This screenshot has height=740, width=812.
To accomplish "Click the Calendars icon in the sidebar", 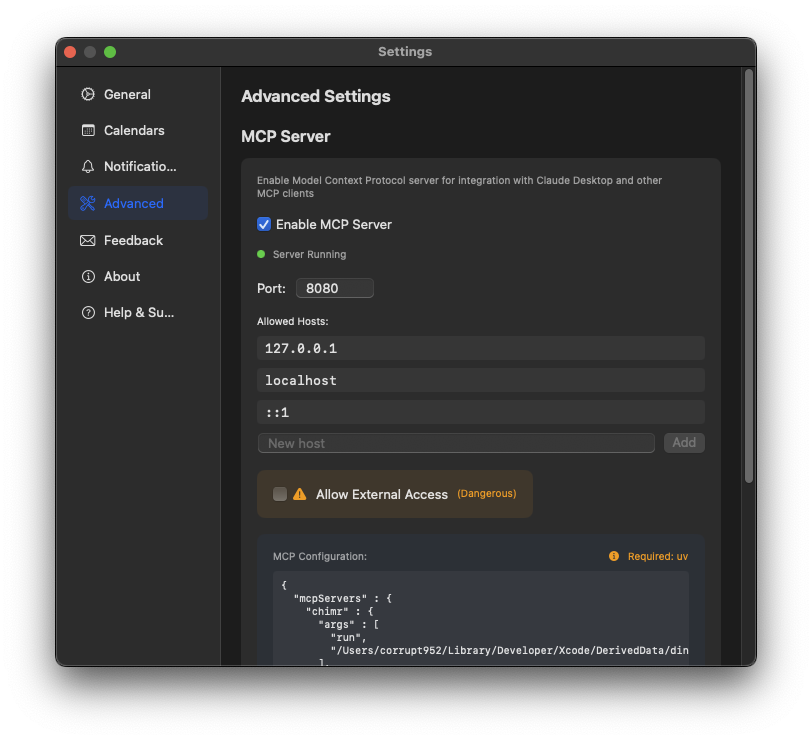I will [89, 130].
